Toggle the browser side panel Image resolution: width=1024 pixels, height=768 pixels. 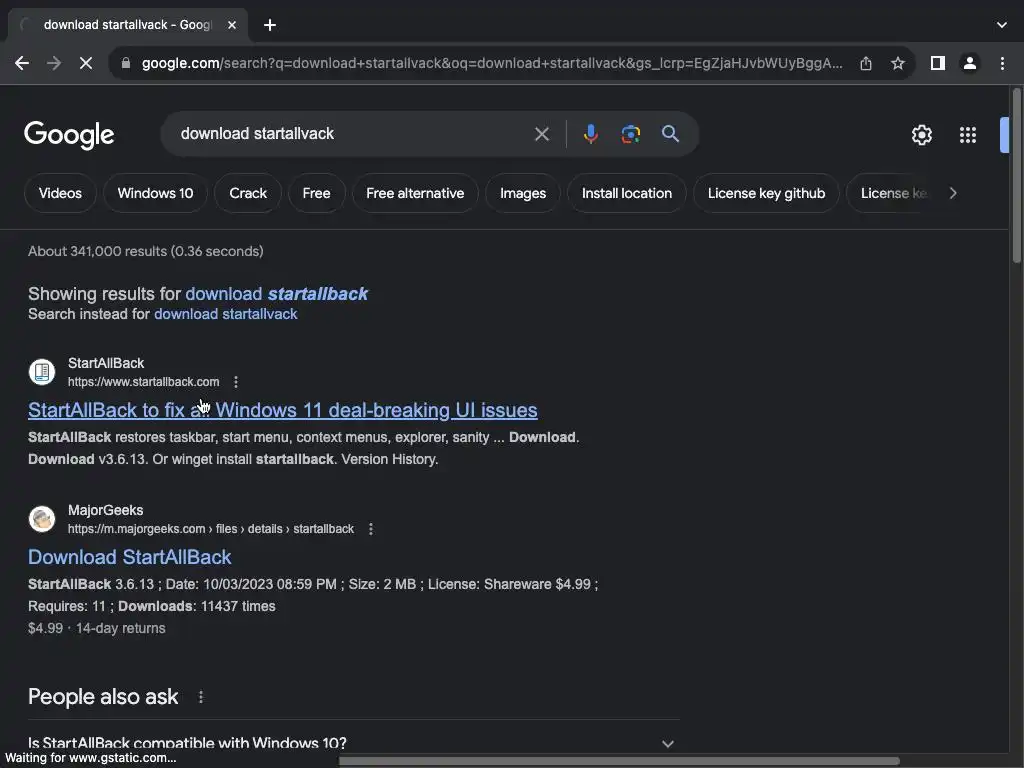tap(938, 63)
